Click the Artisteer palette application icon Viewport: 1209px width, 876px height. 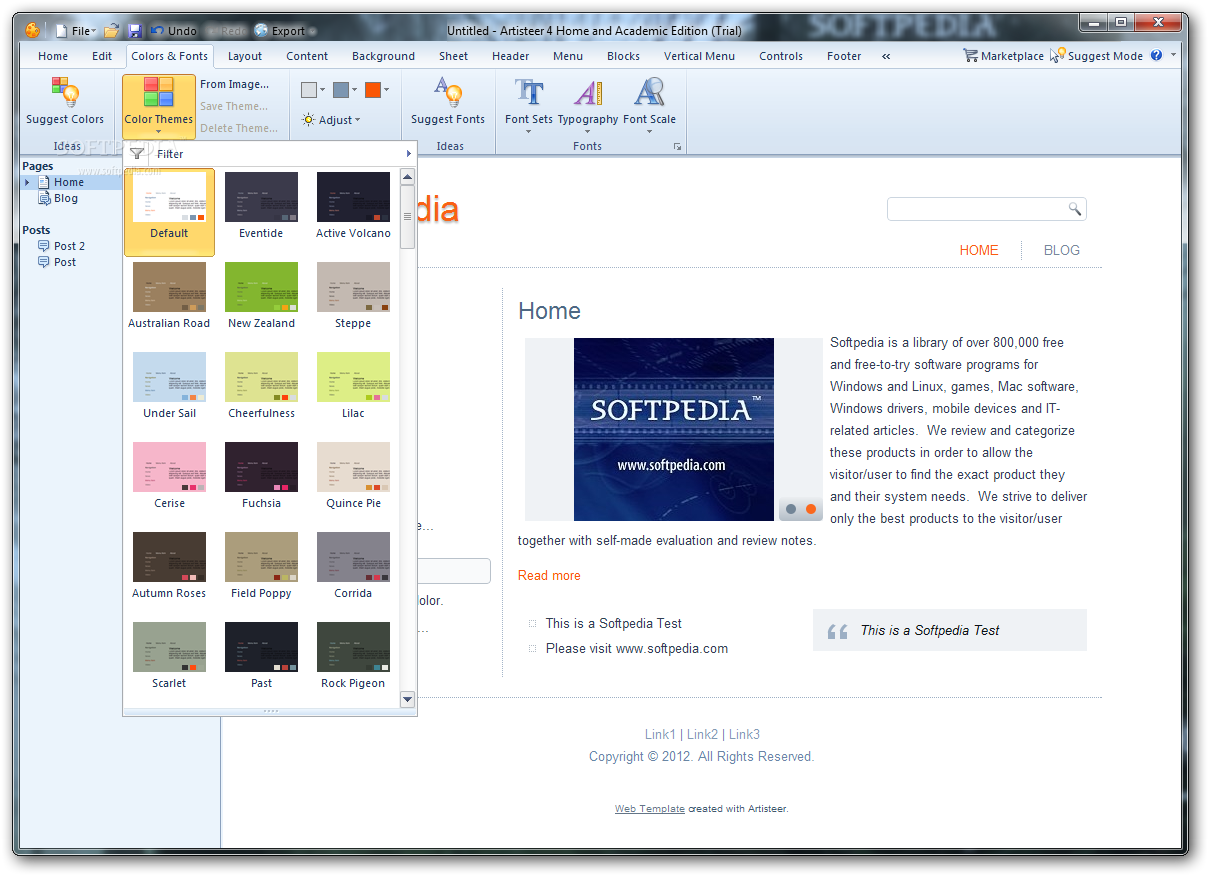(x=33, y=30)
